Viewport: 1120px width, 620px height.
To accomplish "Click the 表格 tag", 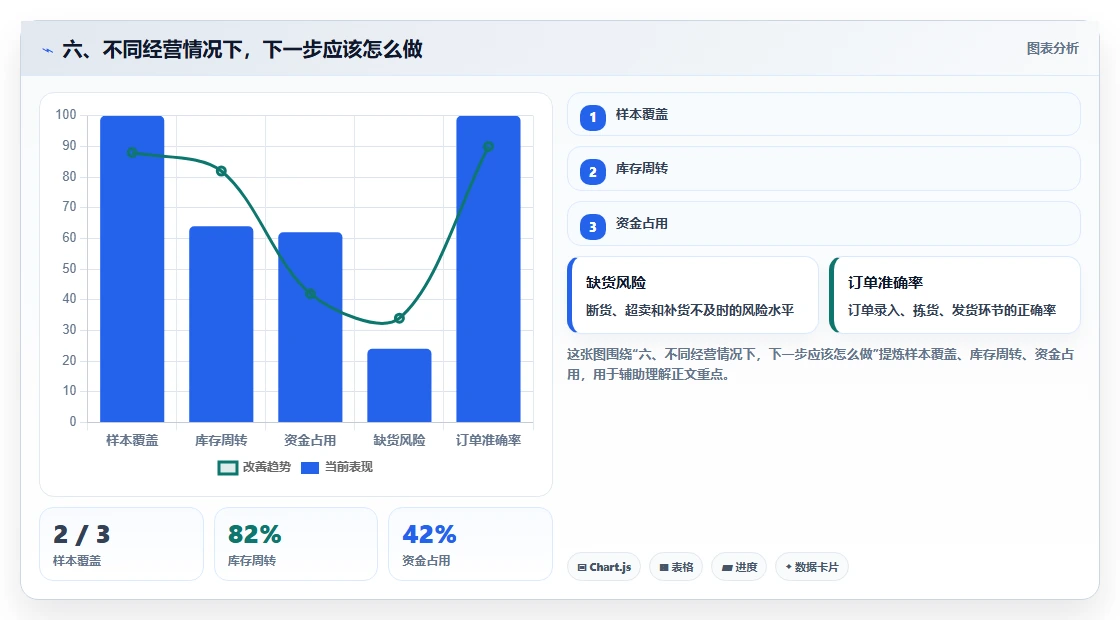I will click(x=676, y=567).
